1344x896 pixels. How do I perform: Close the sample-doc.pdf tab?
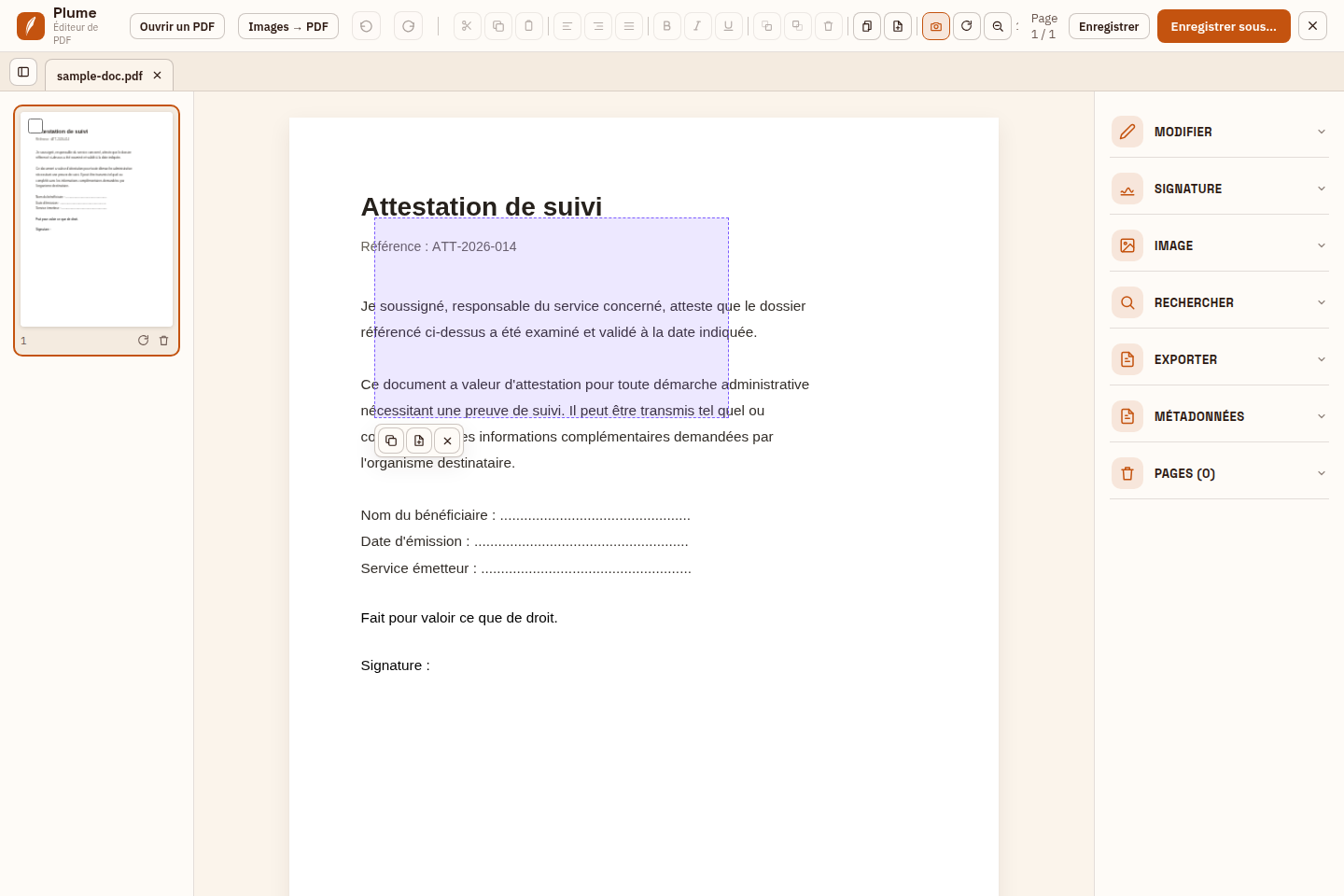tap(157, 76)
